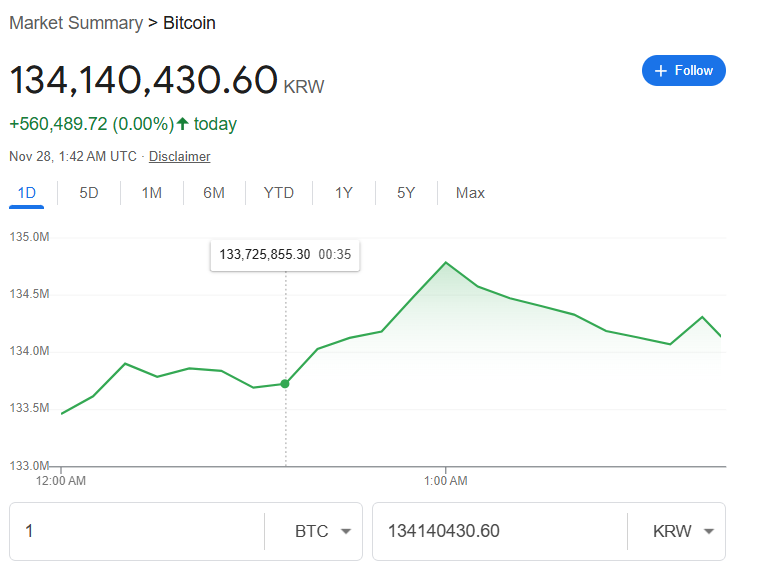Click the green data point on chart
Image resolution: width=767 pixels, height=574 pixels.
click(285, 384)
